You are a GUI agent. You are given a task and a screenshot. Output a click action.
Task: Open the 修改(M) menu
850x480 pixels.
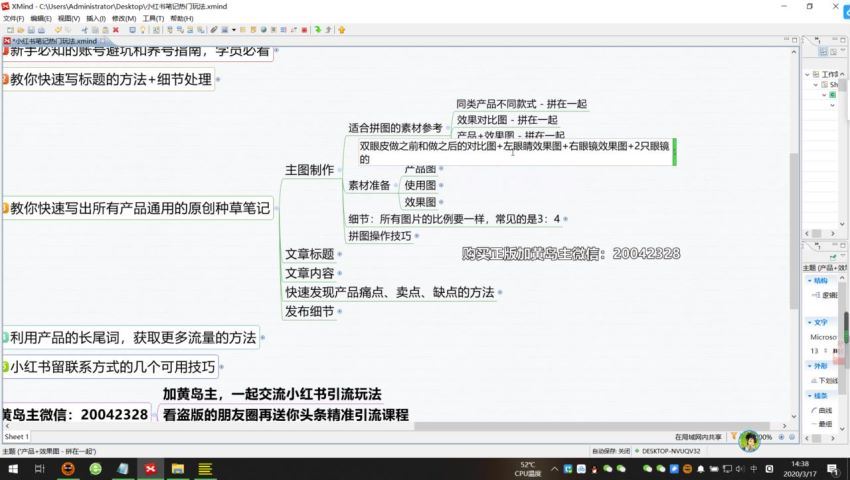(x=124, y=18)
